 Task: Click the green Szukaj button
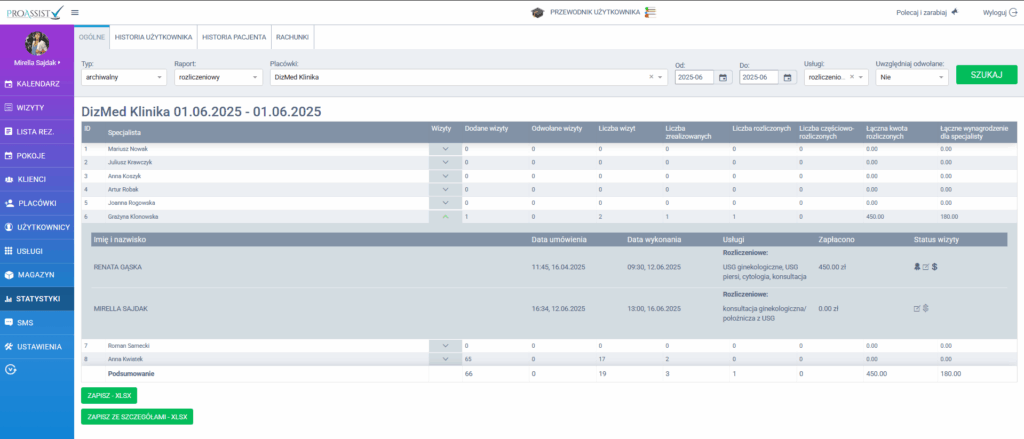985,75
